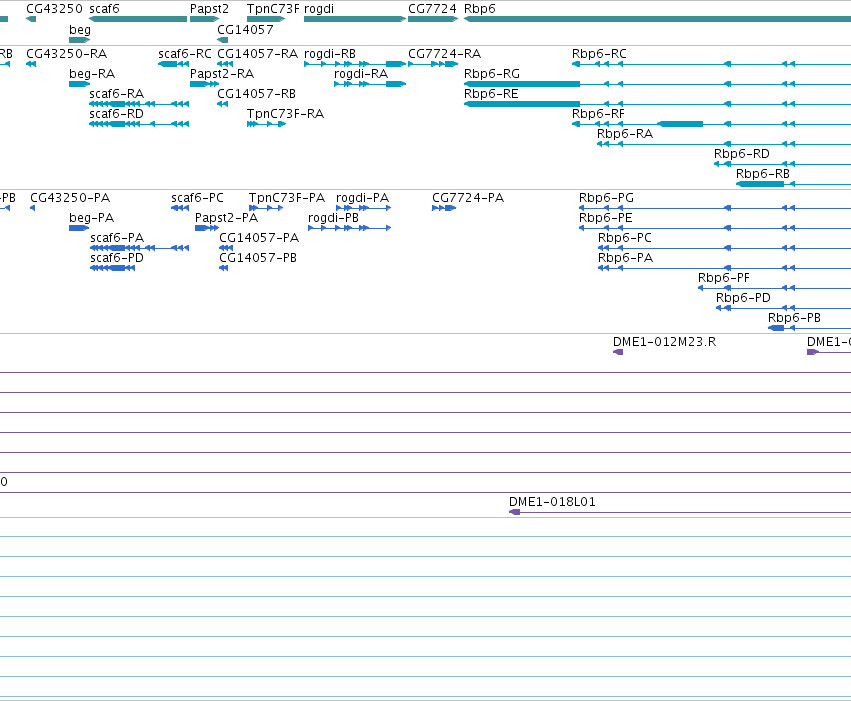Select the Rbp6-PE protein label
The width and height of the screenshot is (851, 701).
[606, 218]
